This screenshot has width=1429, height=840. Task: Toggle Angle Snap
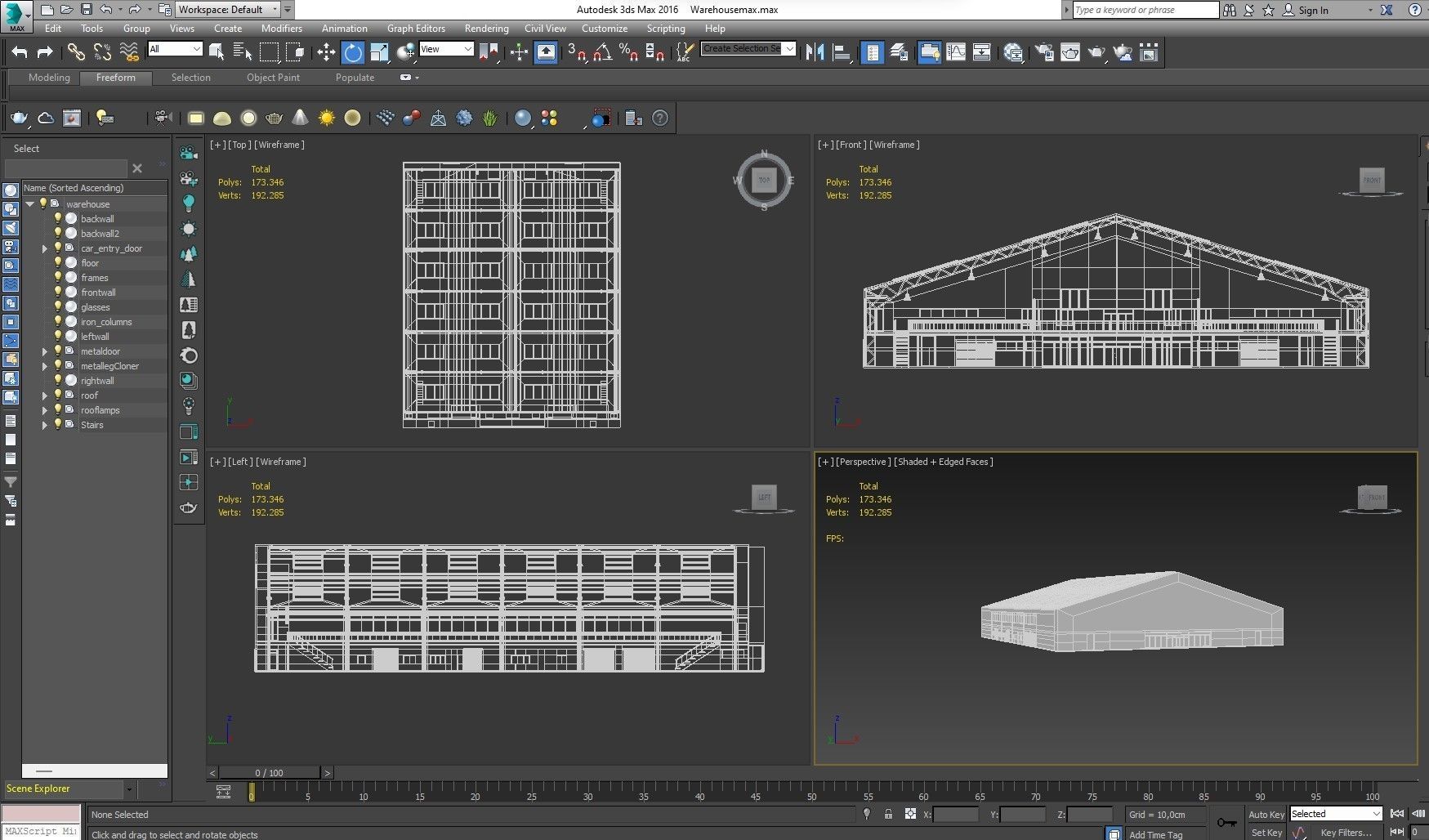(x=603, y=52)
